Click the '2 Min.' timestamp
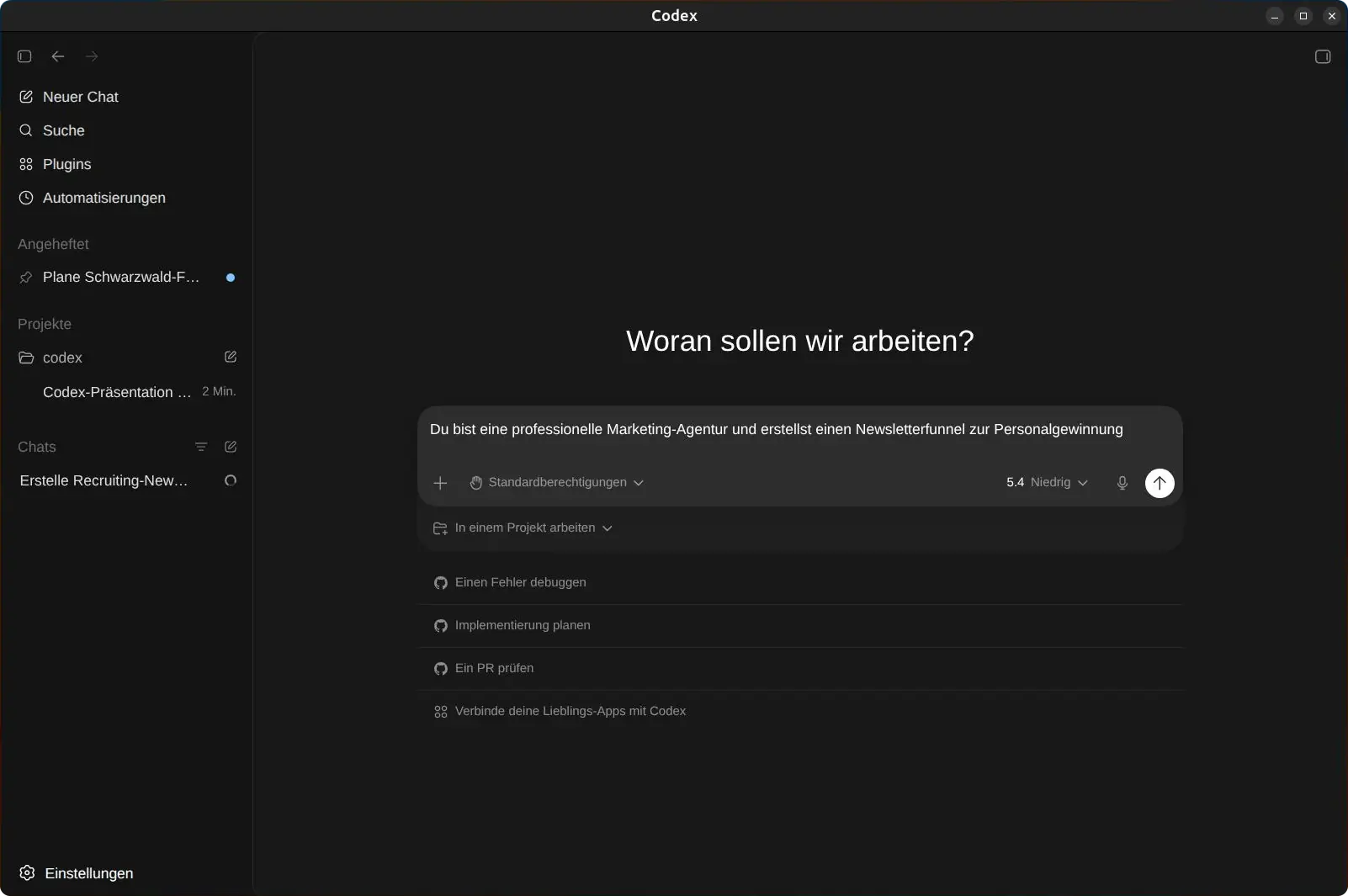The width and height of the screenshot is (1348, 896). [x=219, y=391]
